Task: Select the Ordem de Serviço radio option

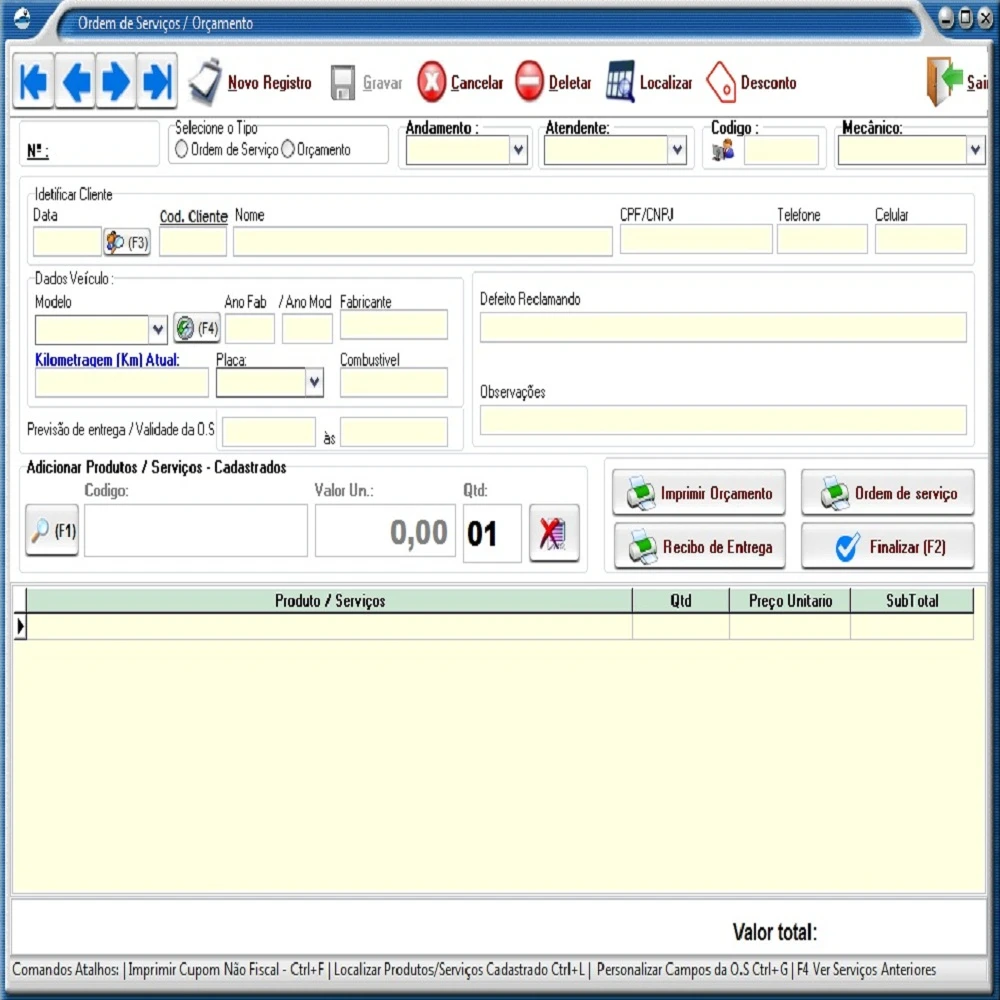Action: pyautogui.click(x=182, y=150)
